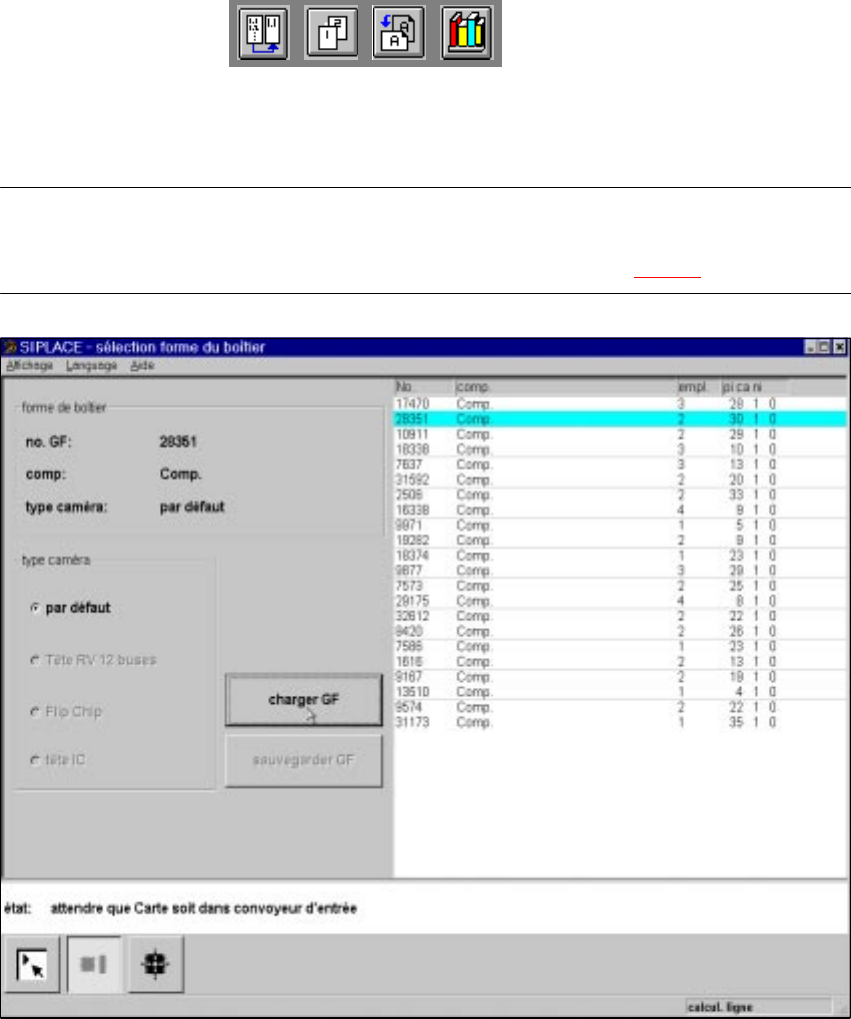Click the board comparison icon with blue arrow
The width and height of the screenshot is (851, 1019).
click(263, 32)
